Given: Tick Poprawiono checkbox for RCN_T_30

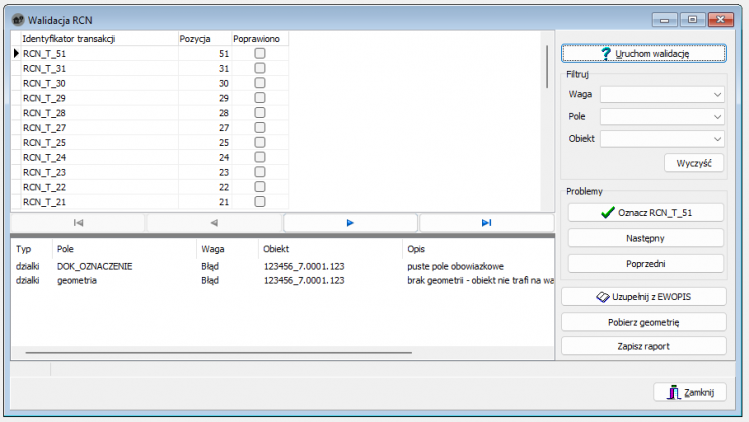Looking at the screenshot, I should pyautogui.click(x=260, y=83).
